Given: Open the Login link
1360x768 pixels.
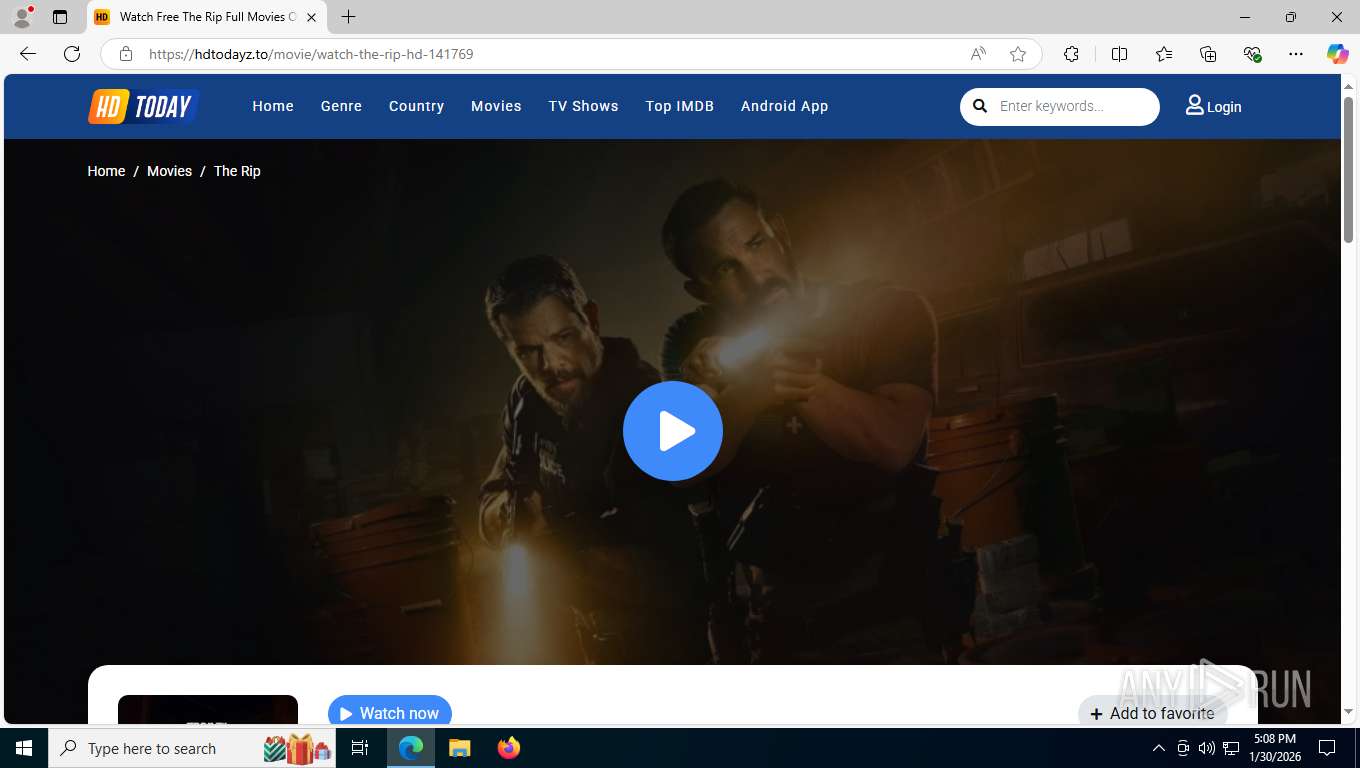Looking at the screenshot, I should click(1213, 106).
